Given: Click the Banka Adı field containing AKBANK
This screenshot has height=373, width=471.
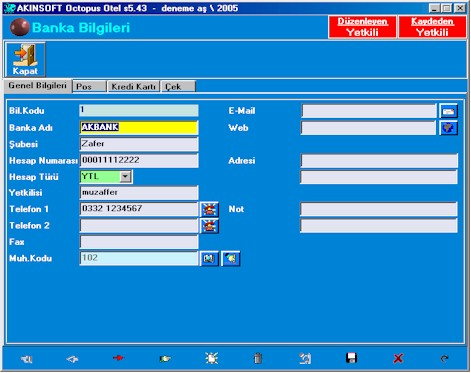Looking at the screenshot, I should tap(139, 127).
